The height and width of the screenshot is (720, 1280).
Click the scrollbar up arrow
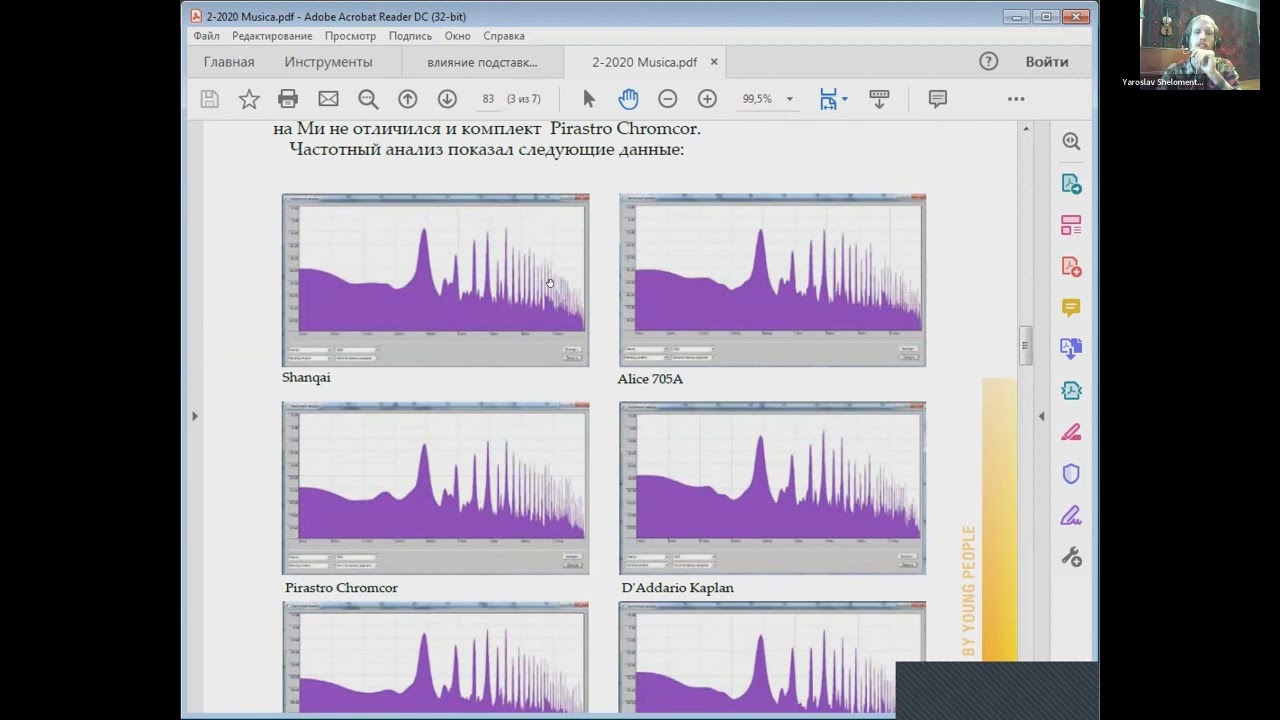tap(1025, 129)
